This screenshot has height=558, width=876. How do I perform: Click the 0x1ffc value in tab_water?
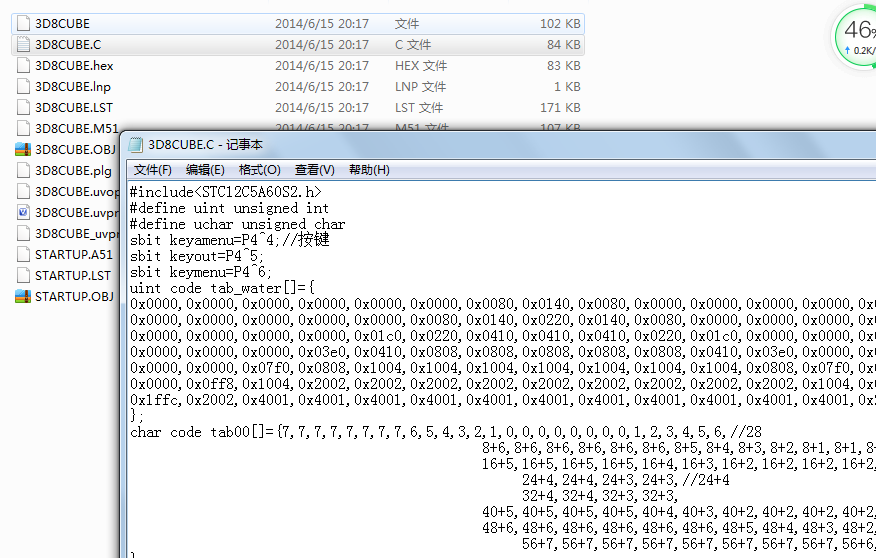click(154, 400)
